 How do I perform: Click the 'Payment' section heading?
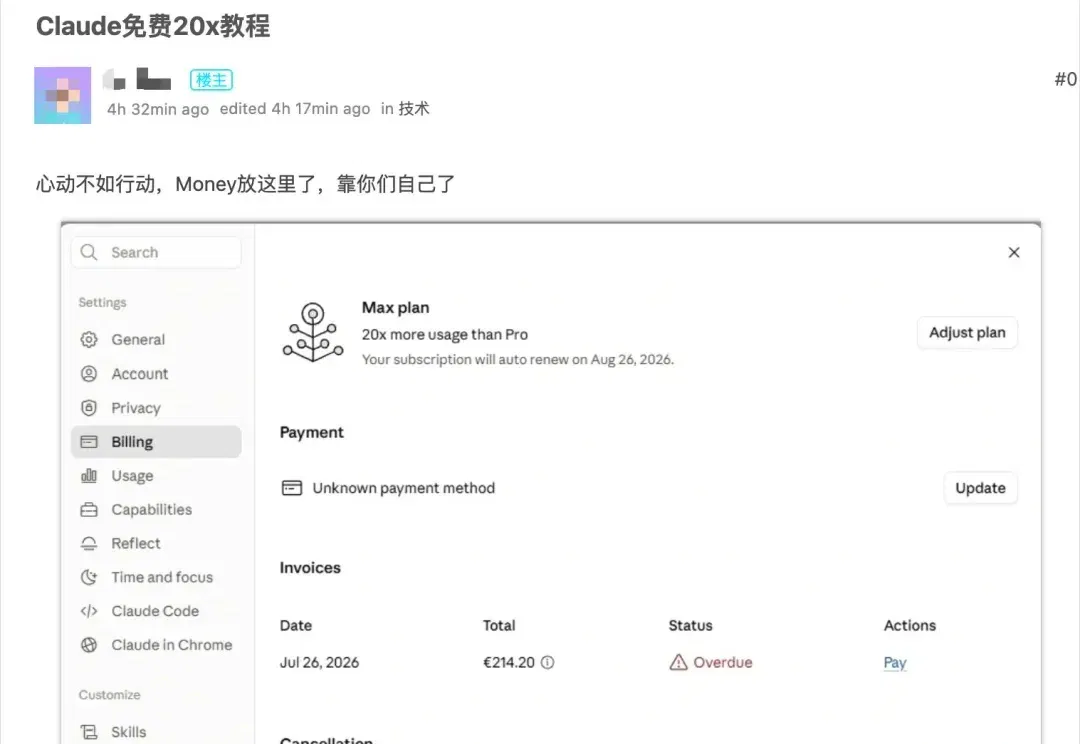(311, 433)
